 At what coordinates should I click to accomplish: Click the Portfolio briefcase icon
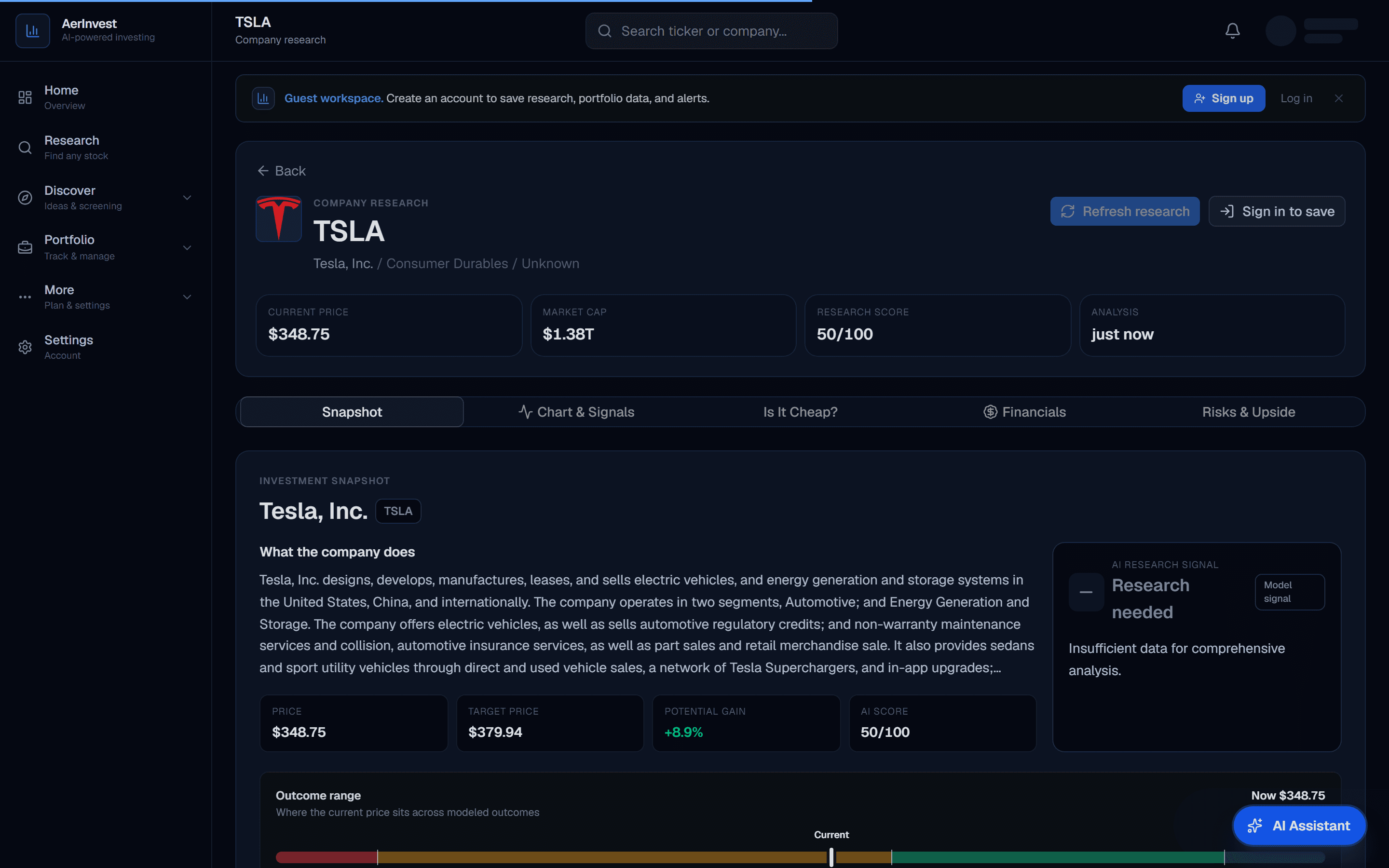click(25, 247)
